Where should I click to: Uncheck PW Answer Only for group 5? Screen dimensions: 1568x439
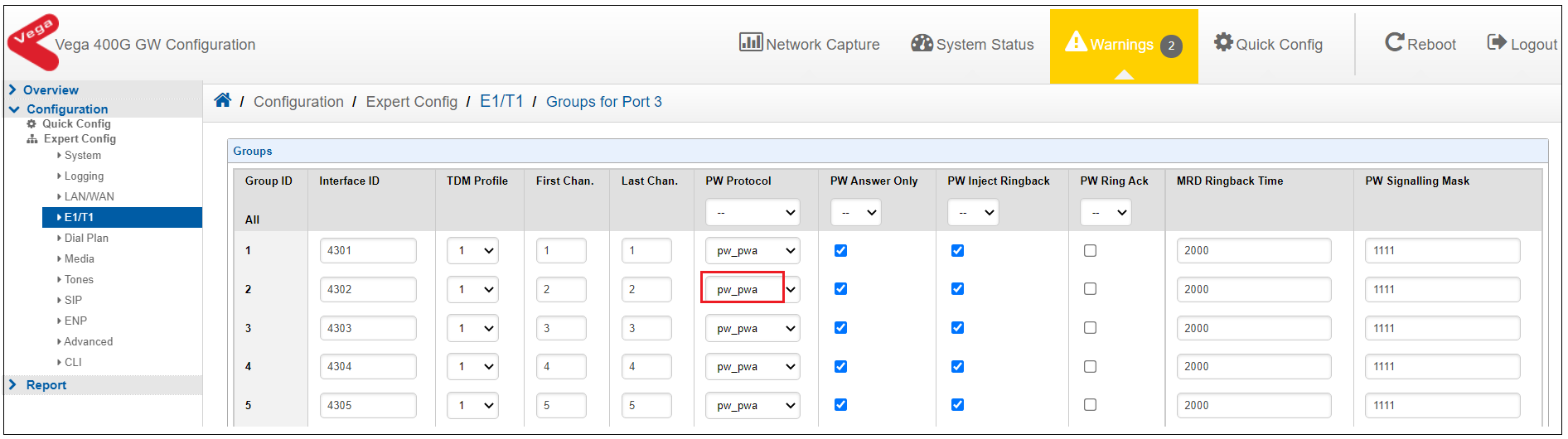point(840,405)
